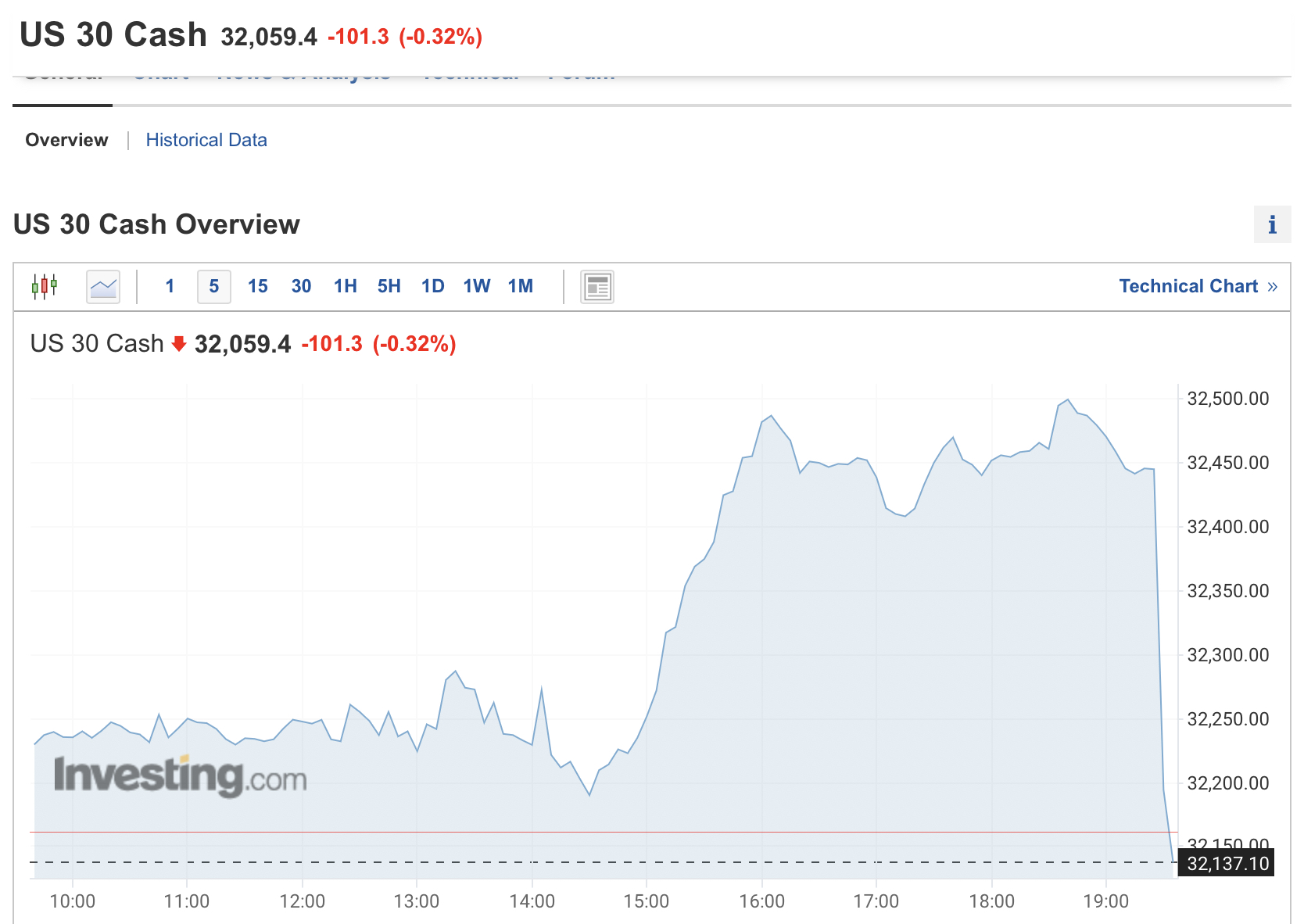The height and width of the screenshot is (924, 1304).
Task: Choose the 5H timeframe
Action: click(389, 286)
